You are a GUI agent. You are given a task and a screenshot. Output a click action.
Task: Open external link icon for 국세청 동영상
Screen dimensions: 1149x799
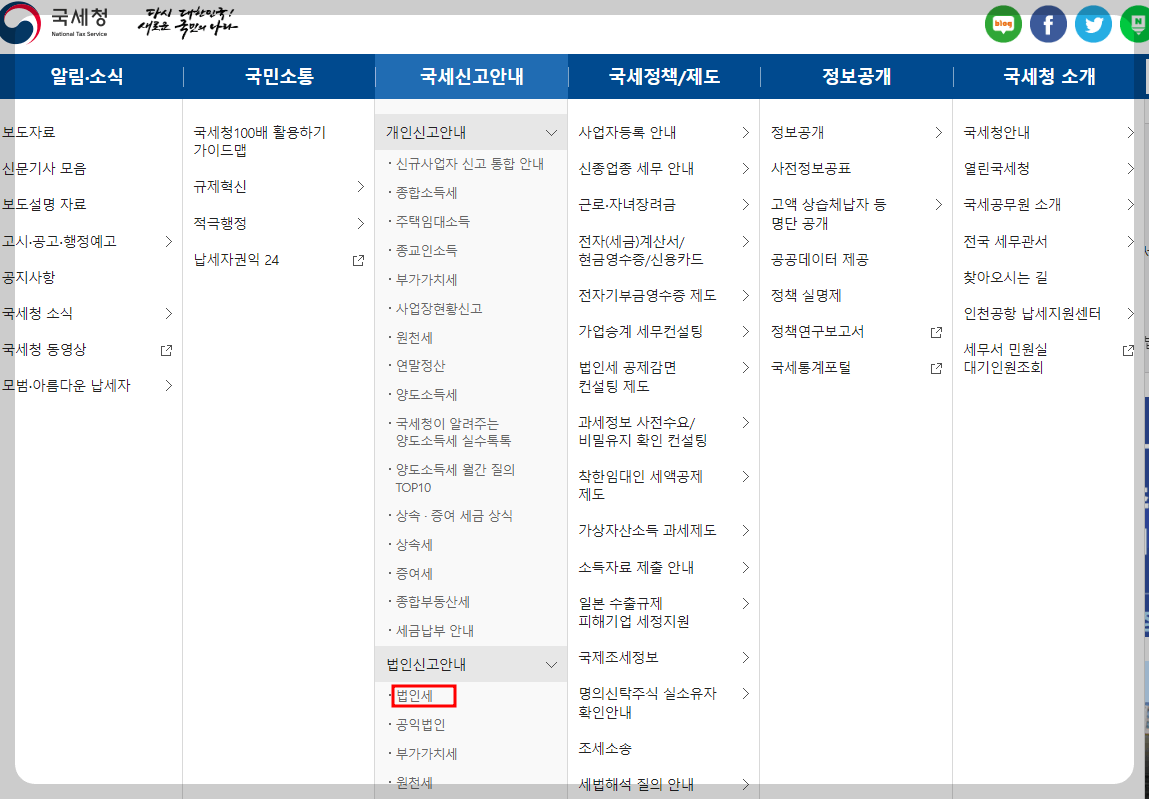pyautogui.click(x=168, y=350)
